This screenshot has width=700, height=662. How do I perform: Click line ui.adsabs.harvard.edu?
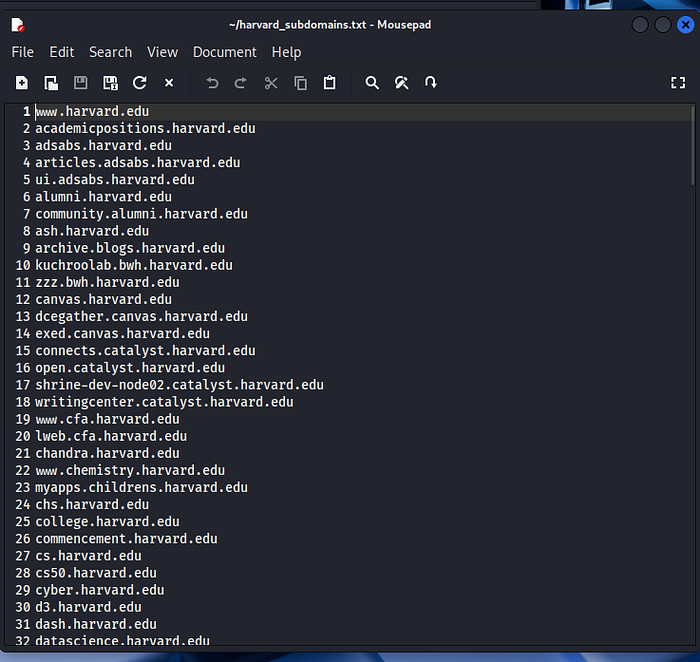tap(115, 180)
